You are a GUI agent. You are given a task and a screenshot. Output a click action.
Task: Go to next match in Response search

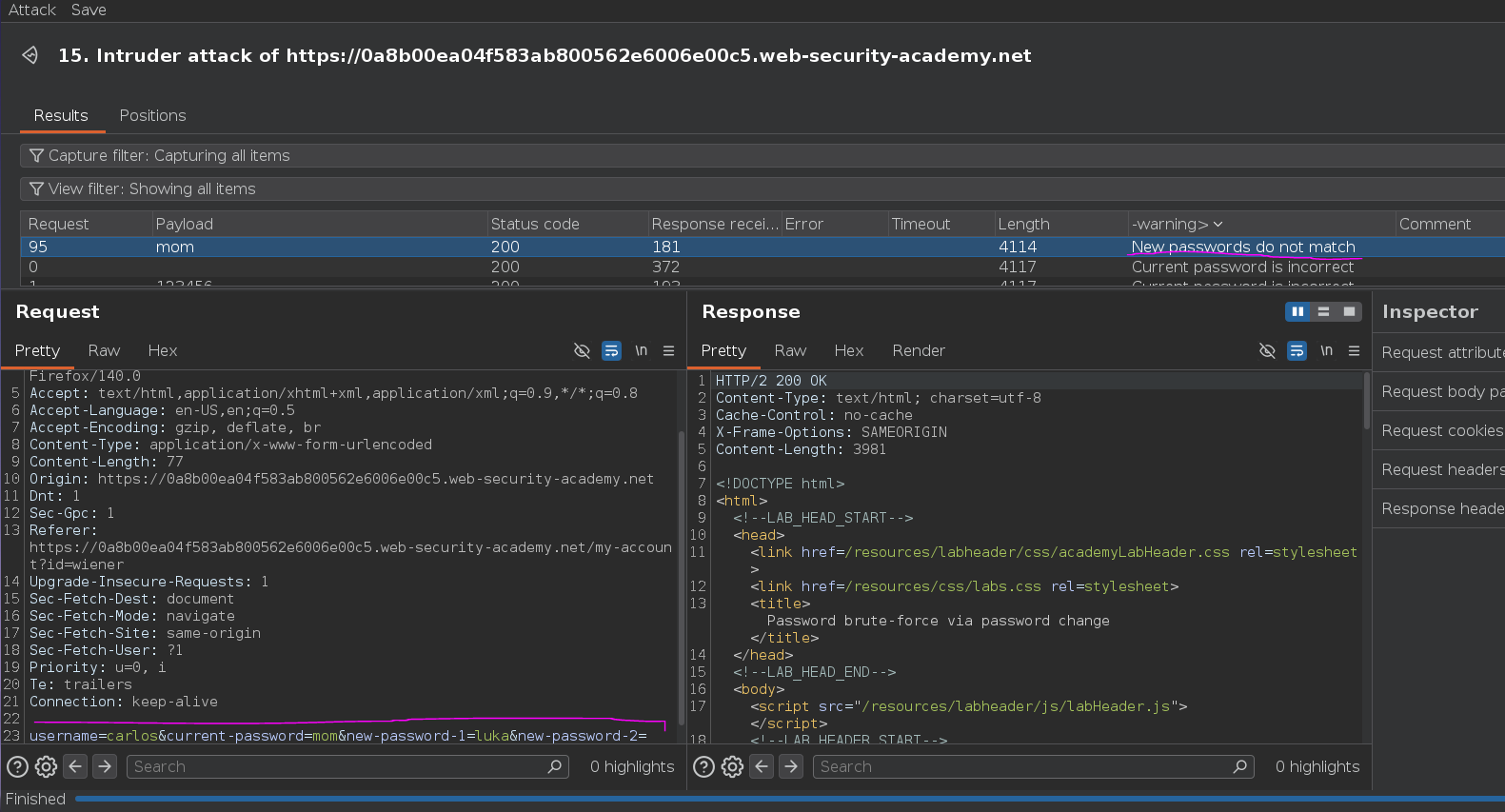791,765
